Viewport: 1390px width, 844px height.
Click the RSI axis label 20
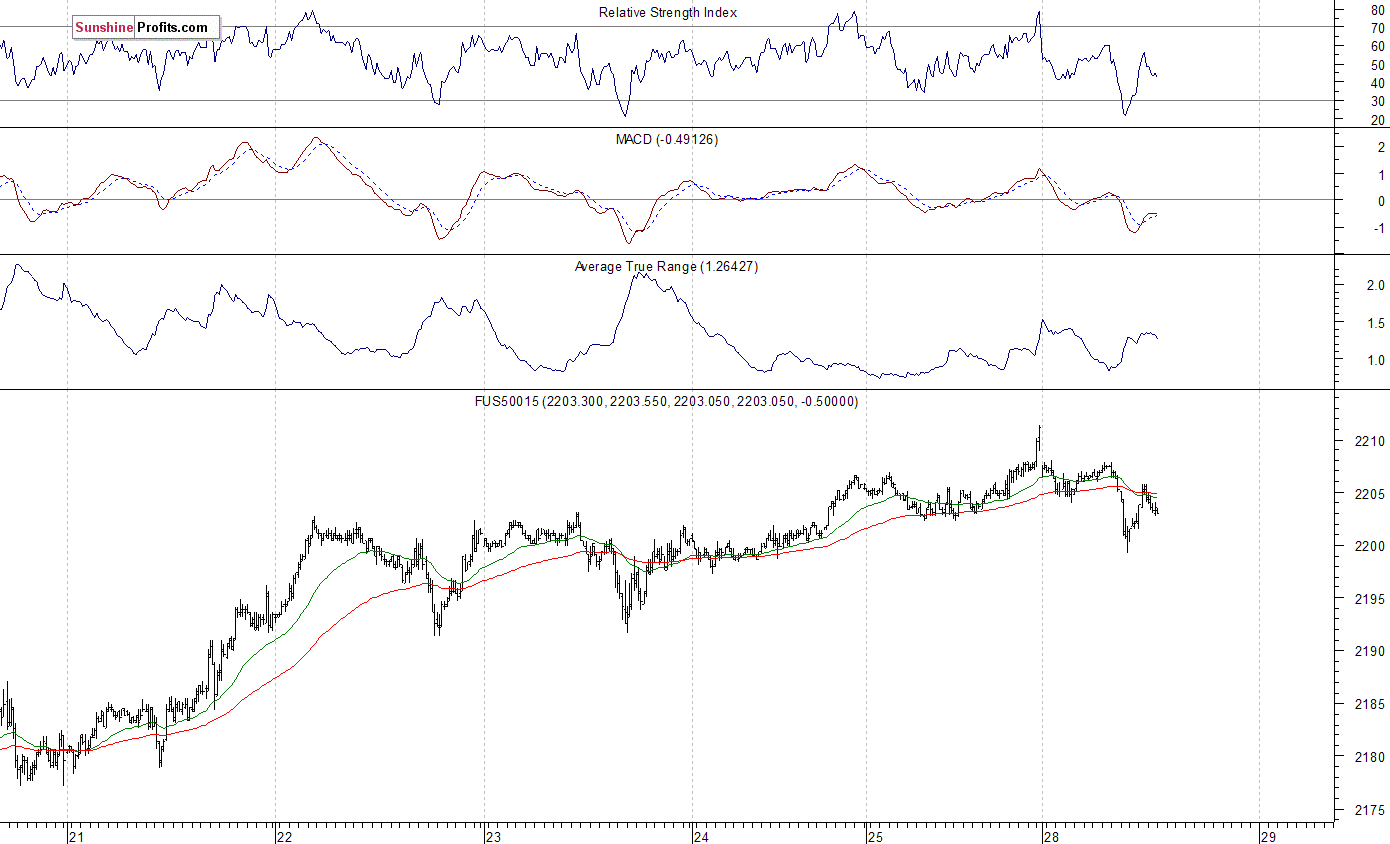(x=1376, y=120)
